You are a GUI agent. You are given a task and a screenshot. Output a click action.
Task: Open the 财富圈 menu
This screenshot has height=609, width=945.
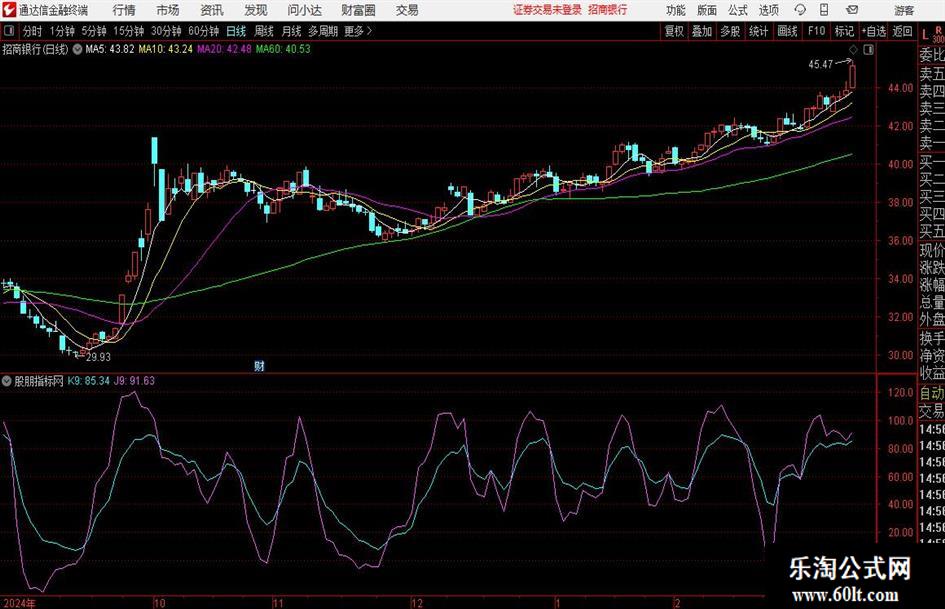pos(358,10)
